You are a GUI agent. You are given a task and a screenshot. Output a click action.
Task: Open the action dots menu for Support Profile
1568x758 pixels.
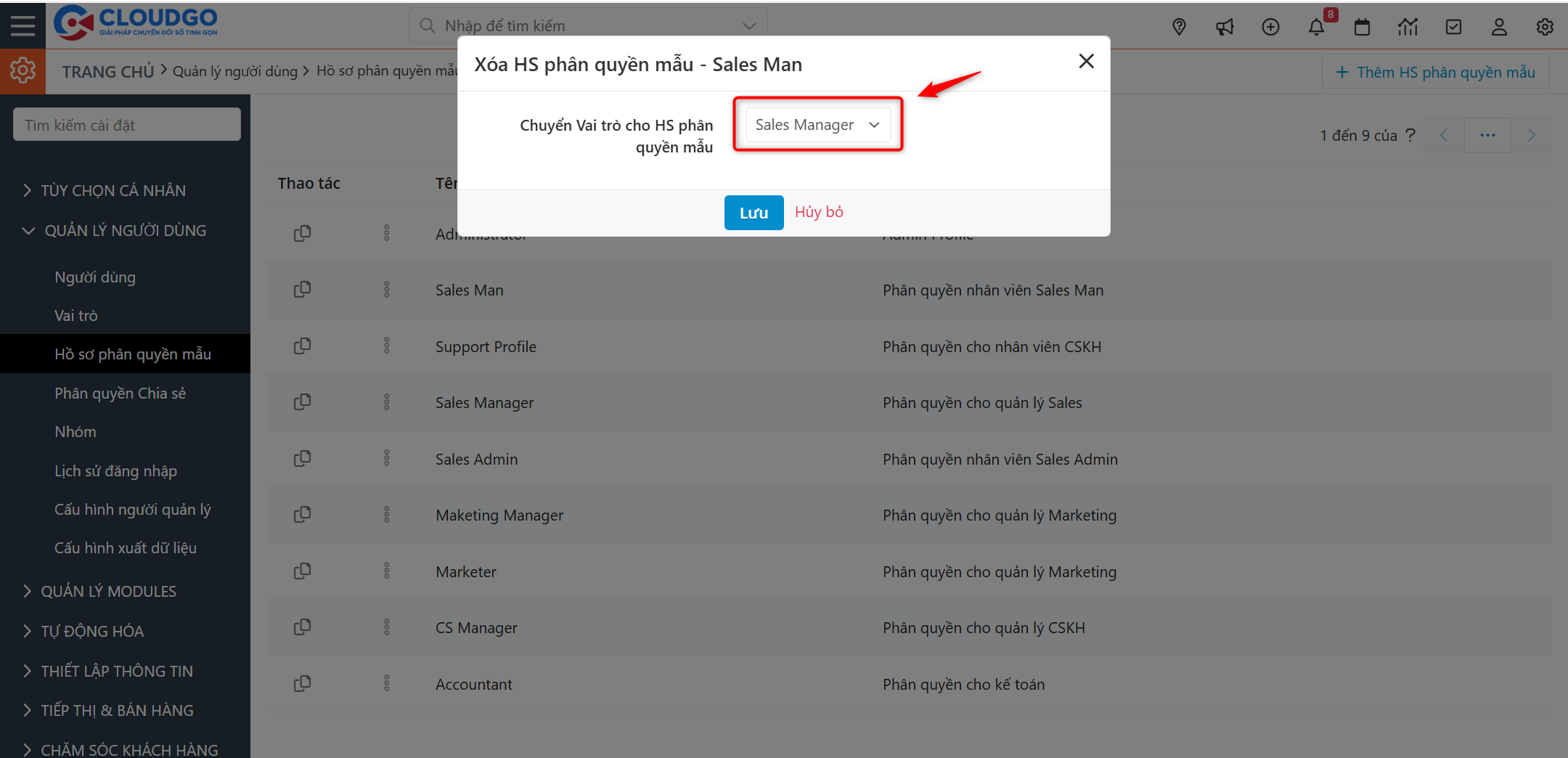tap(386, 346)
